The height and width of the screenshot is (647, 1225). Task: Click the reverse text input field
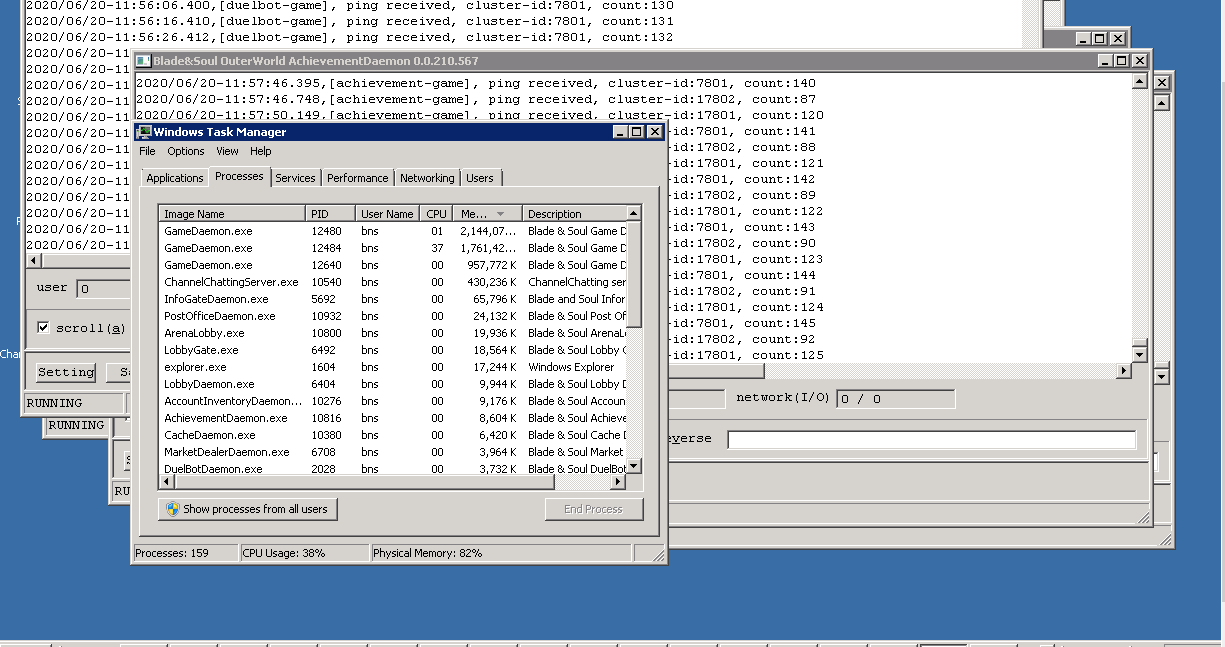click(932, 440)
